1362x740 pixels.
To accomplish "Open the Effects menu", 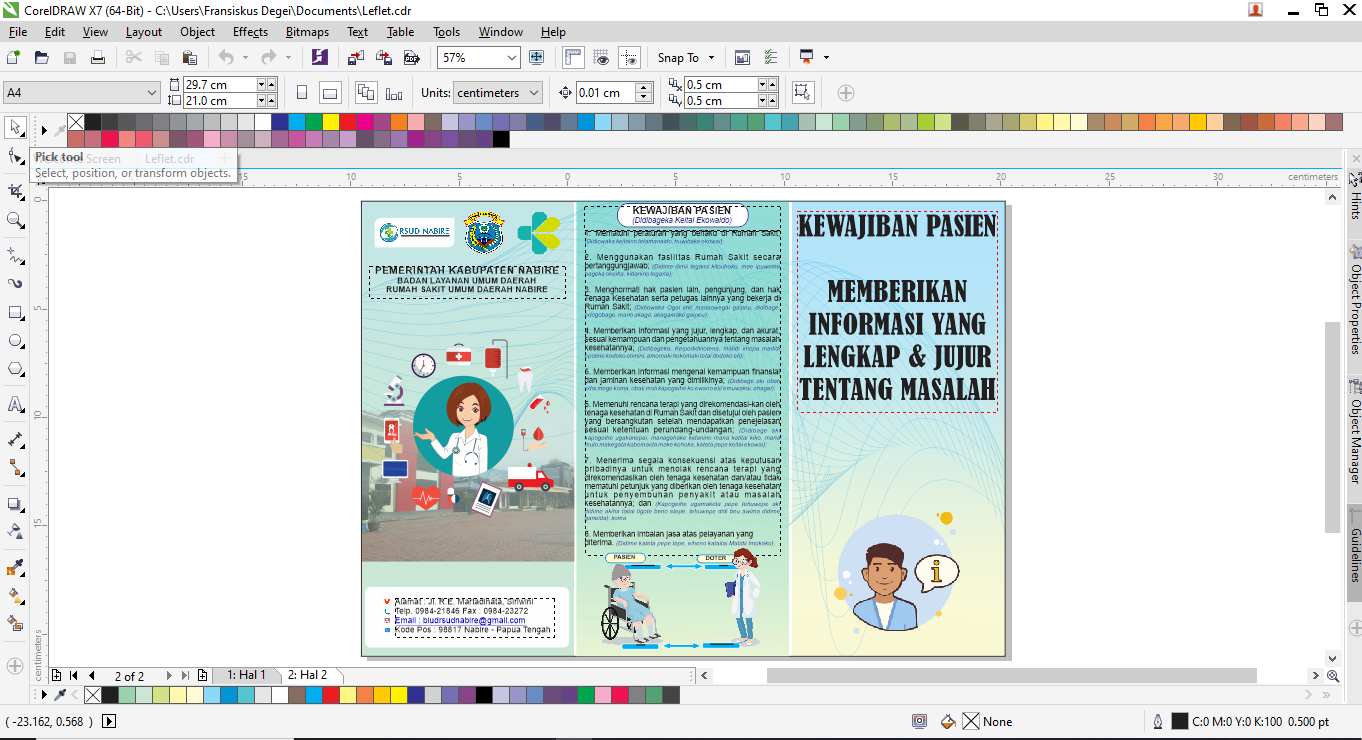I will [250, 32].
